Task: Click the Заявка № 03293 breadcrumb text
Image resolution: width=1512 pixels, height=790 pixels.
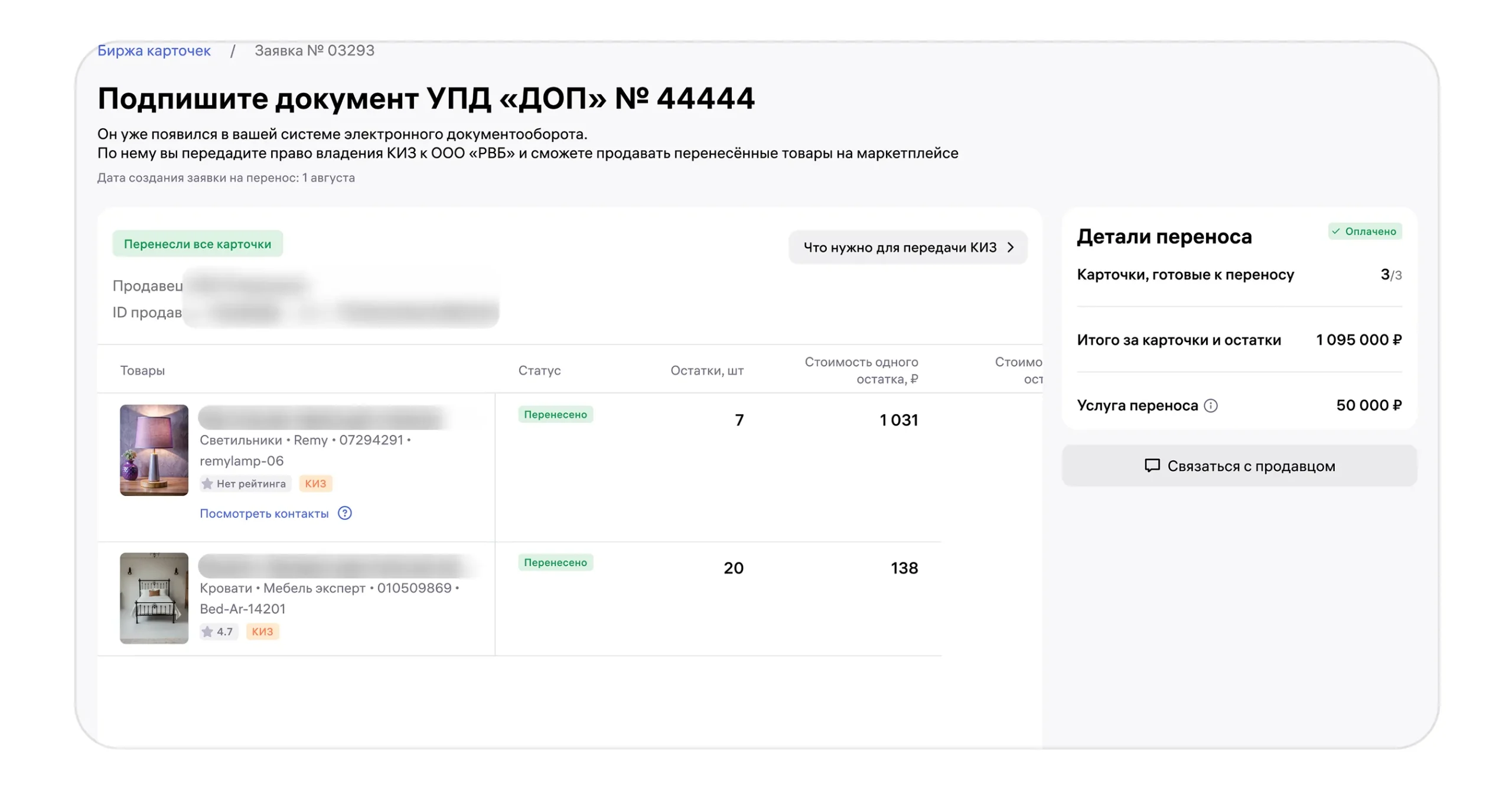Action: click(x=314, y=51)
